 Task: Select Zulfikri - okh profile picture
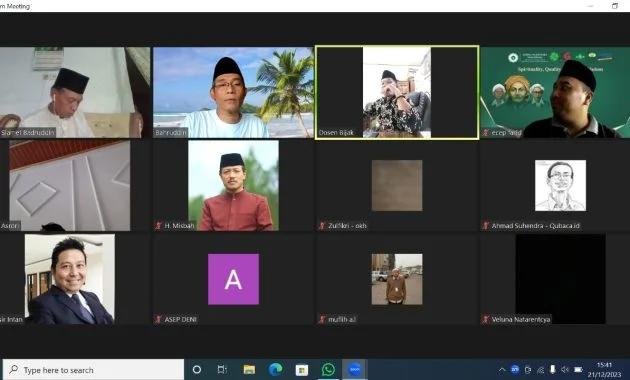397,186
